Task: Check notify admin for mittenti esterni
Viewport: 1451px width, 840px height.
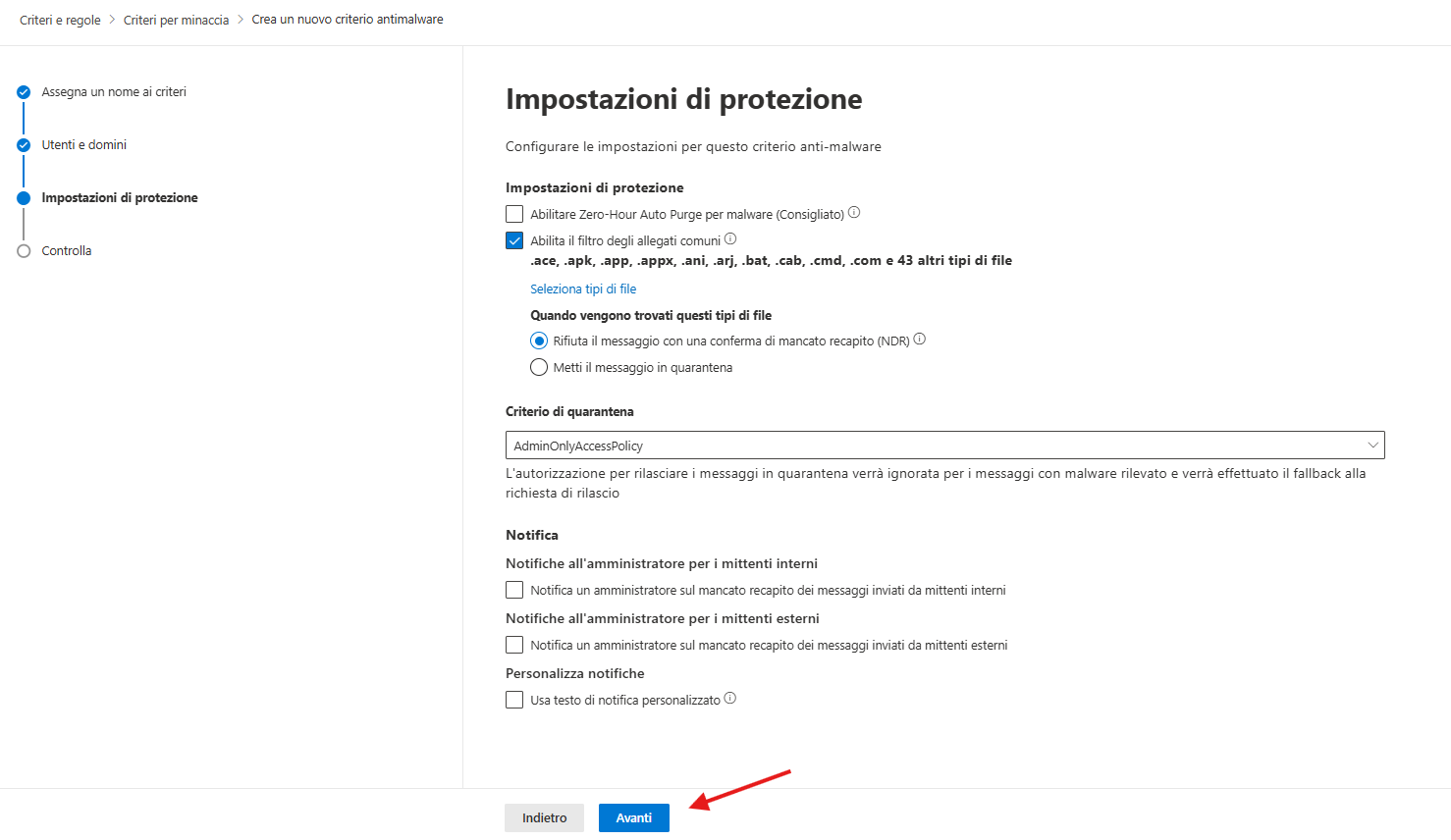Action: [514, 645]
